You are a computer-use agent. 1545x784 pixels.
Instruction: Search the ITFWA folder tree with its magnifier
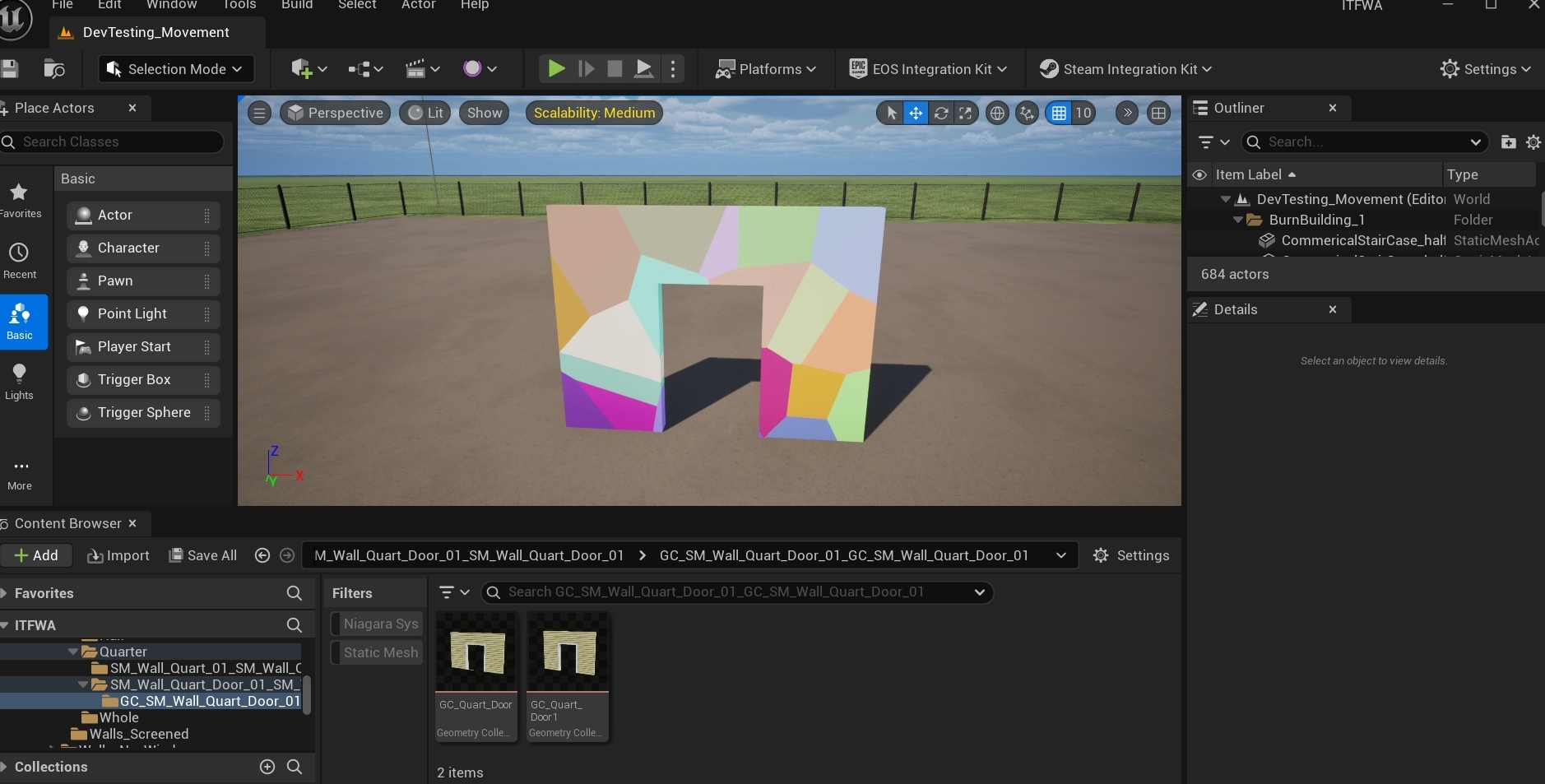pyautogui.click(x=294, y=625)
